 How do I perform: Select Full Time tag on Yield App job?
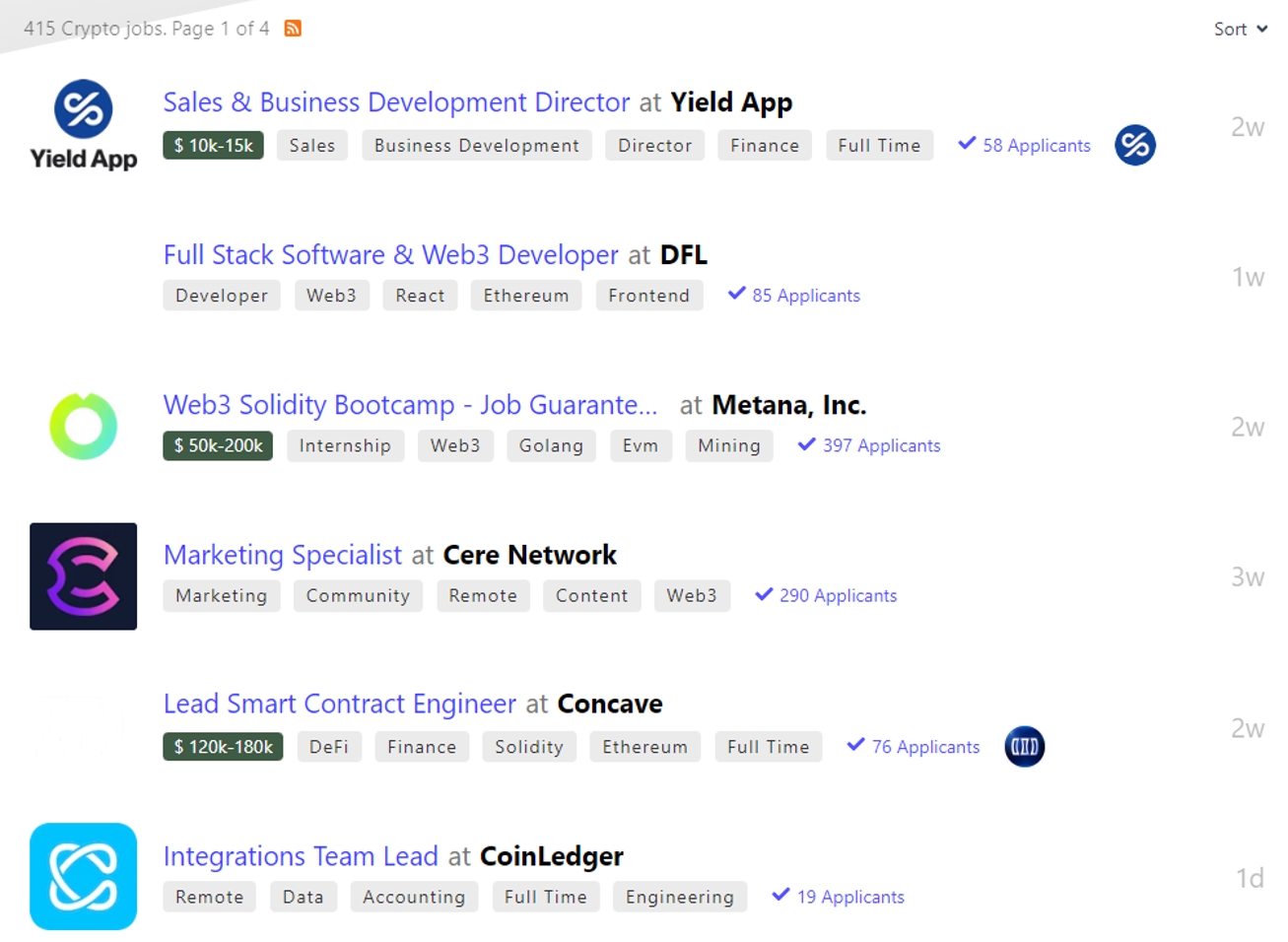879,145
